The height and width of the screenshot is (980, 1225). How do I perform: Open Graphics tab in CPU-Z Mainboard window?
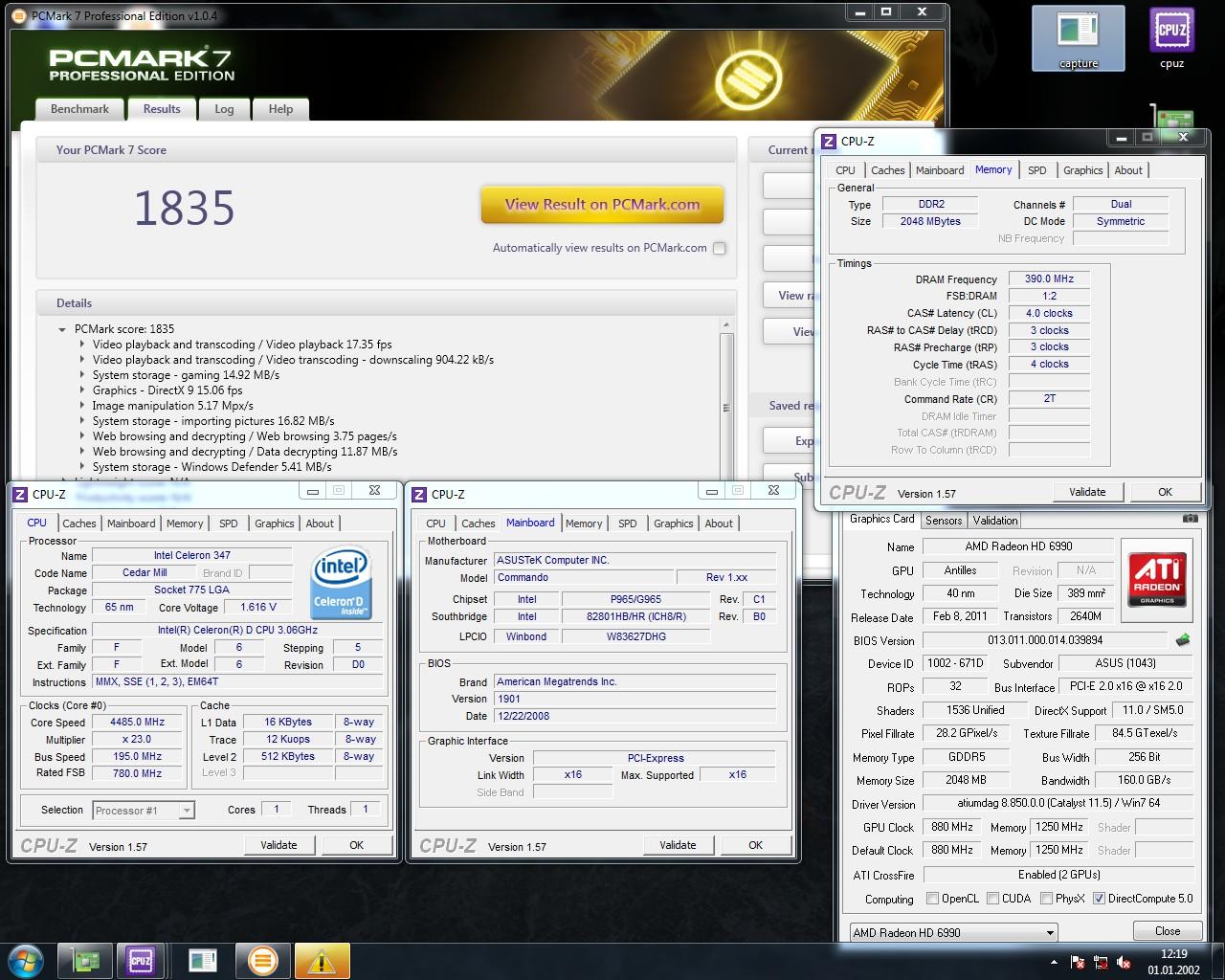(x=673, y=523)
